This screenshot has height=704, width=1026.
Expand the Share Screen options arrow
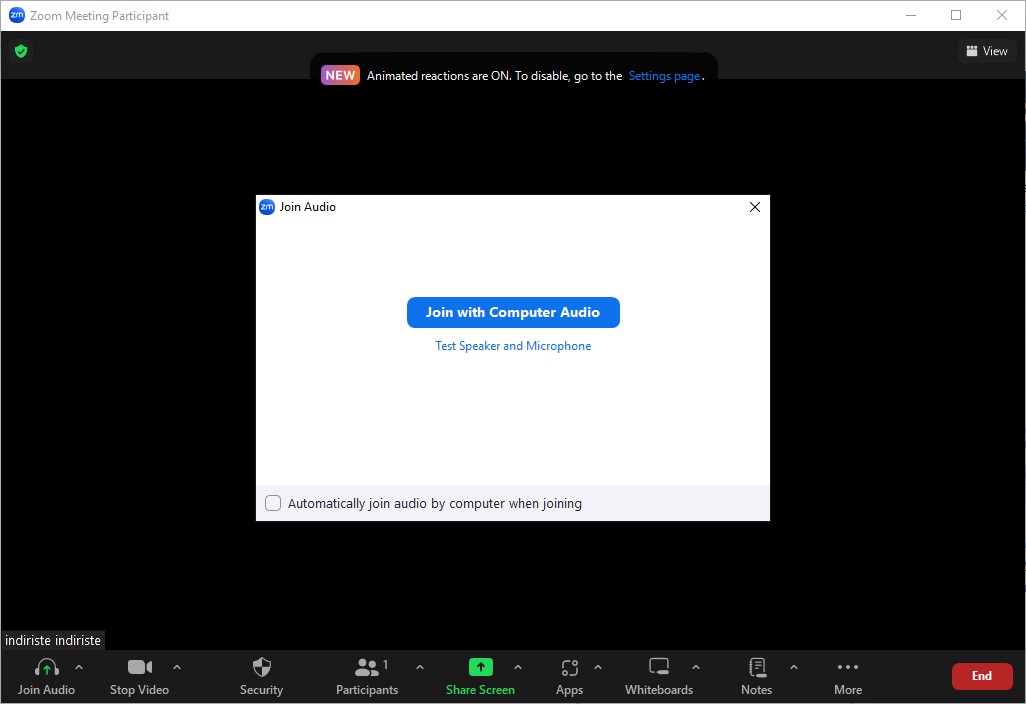518,667
